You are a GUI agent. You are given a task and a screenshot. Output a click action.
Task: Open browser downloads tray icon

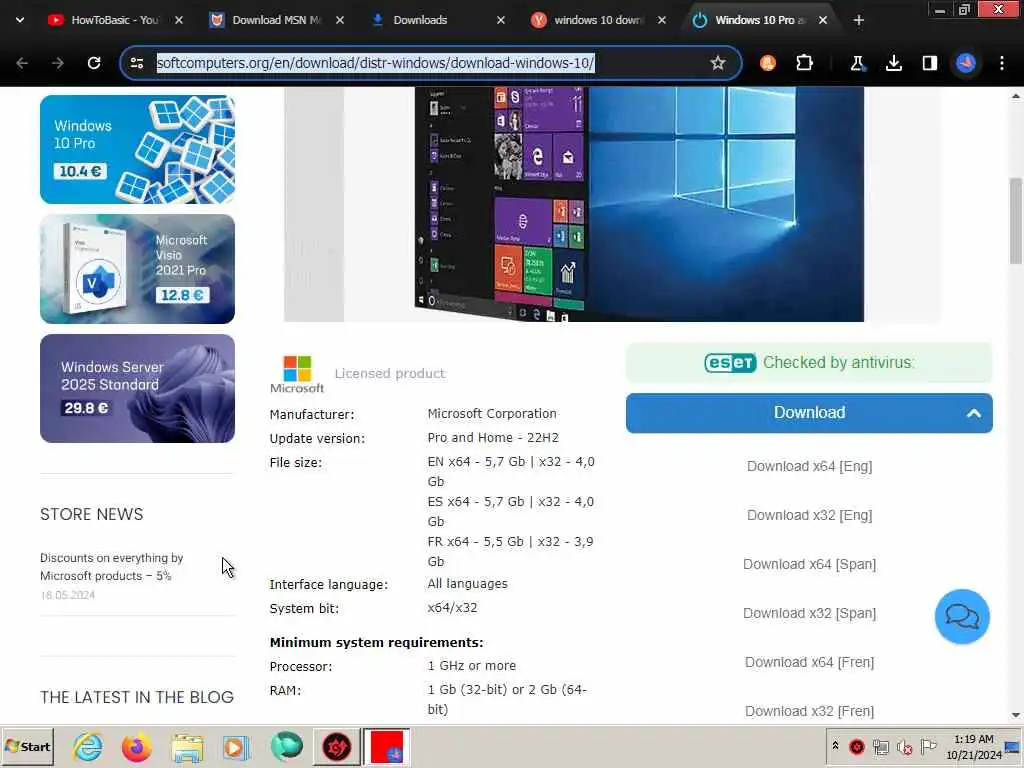point(893,63)
